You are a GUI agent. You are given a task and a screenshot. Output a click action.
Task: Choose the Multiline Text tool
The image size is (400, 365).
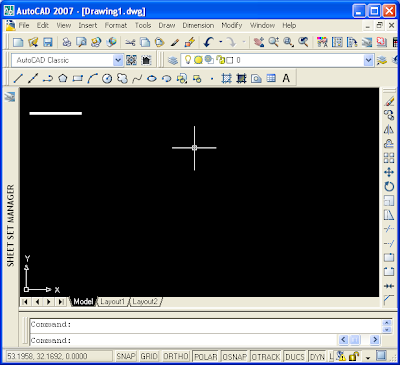[x=286, y=78]
